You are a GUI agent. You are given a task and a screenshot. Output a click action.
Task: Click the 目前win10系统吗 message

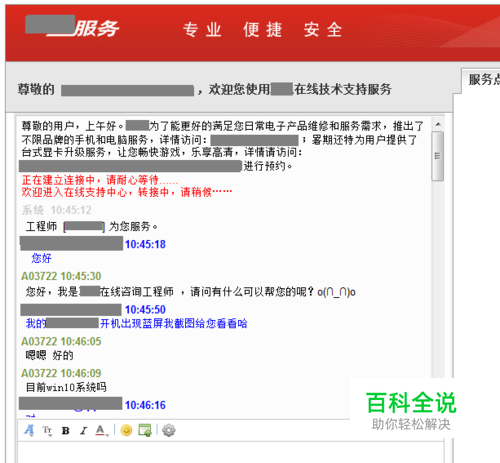coord(66,387)
